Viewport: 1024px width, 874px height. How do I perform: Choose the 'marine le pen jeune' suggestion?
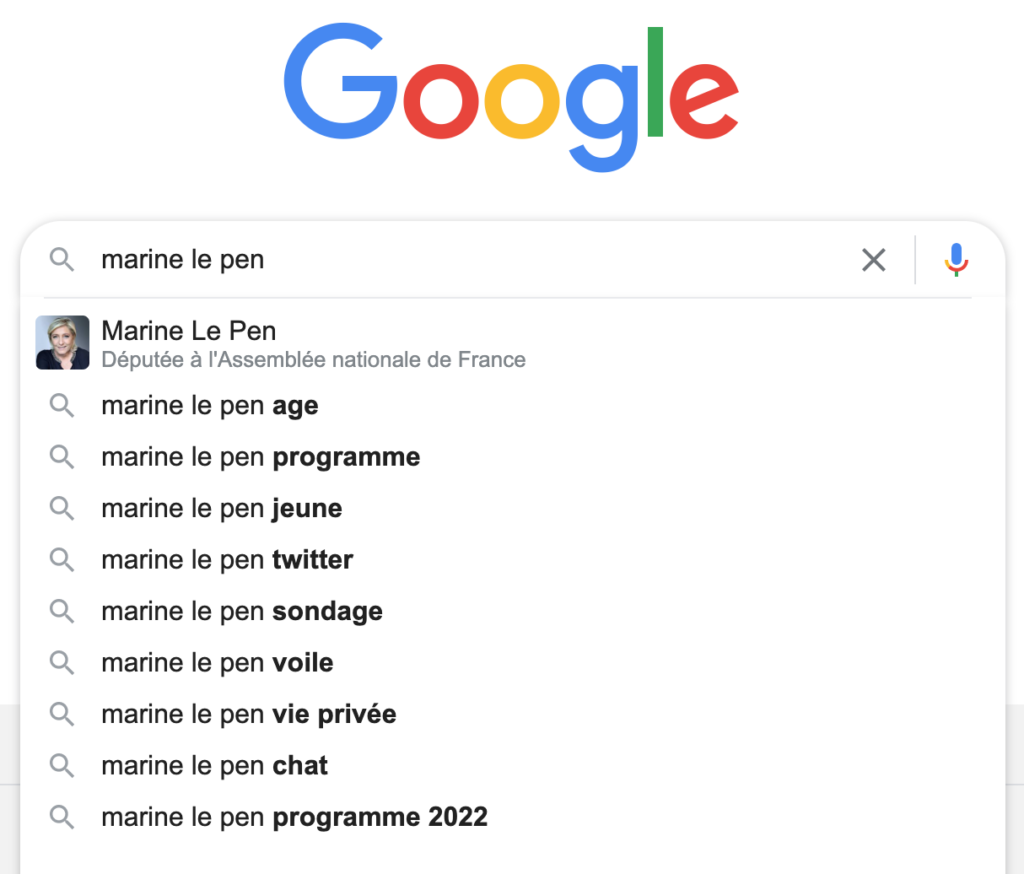(513, 508)
